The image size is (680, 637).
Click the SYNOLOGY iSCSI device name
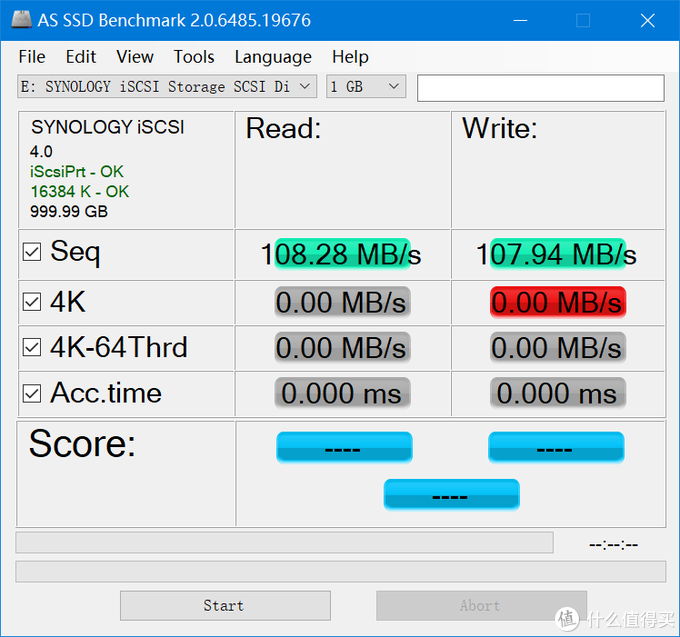[108, 127]
